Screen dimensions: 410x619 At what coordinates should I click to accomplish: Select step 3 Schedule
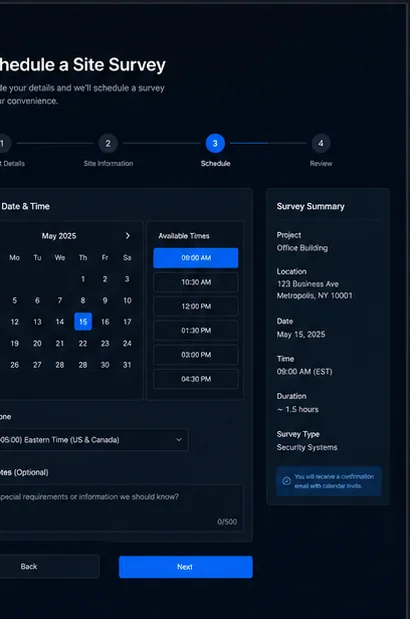pos(215,143)
